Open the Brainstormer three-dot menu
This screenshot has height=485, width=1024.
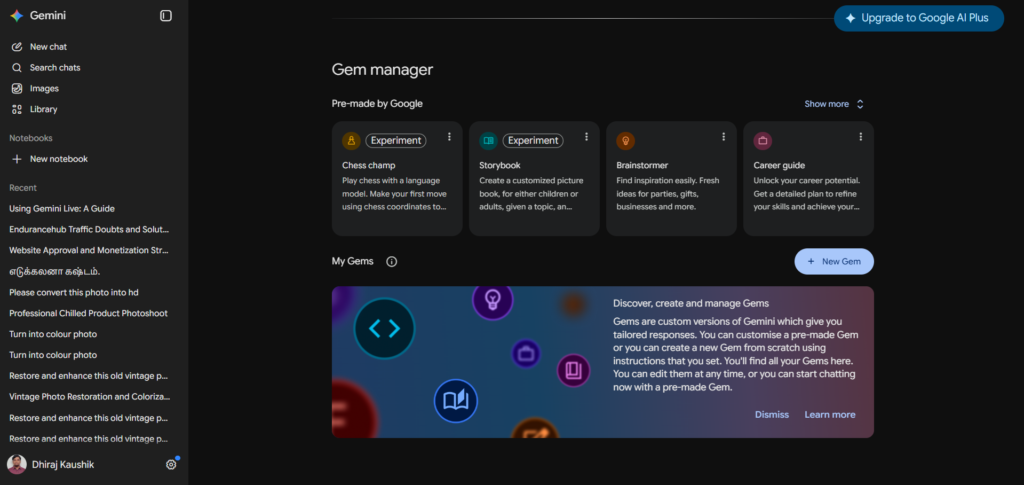coord(724,136)
